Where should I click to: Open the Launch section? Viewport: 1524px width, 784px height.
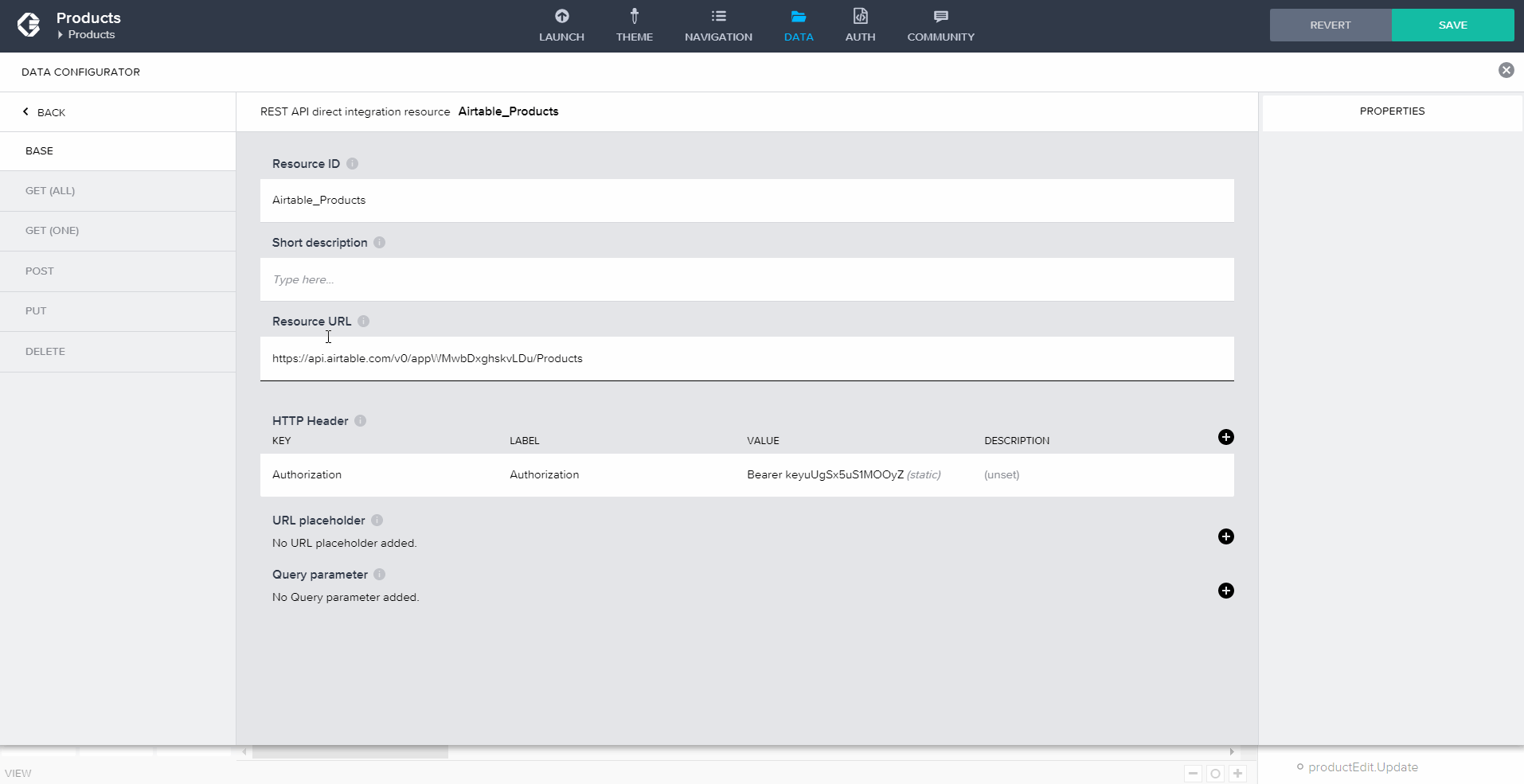(x=561, y=25)
